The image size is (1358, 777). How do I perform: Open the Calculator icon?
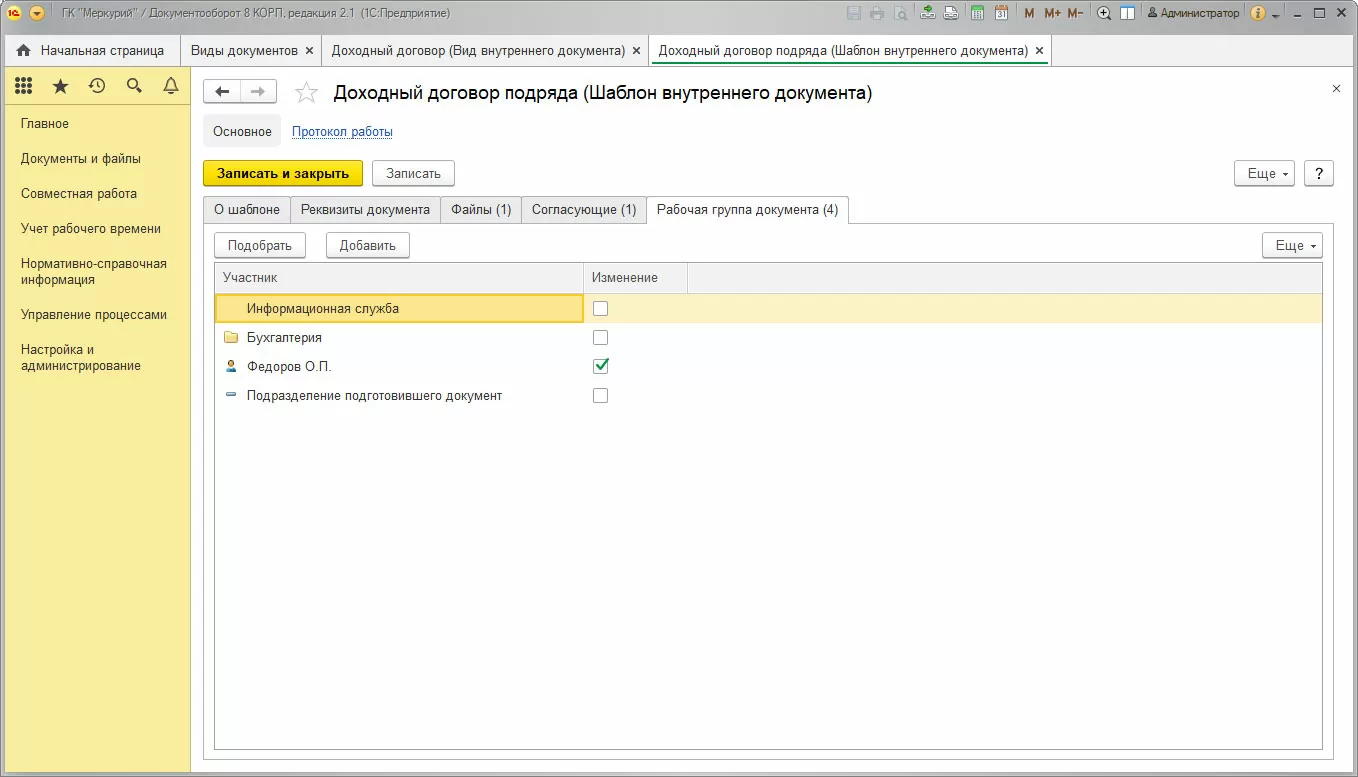976,13
